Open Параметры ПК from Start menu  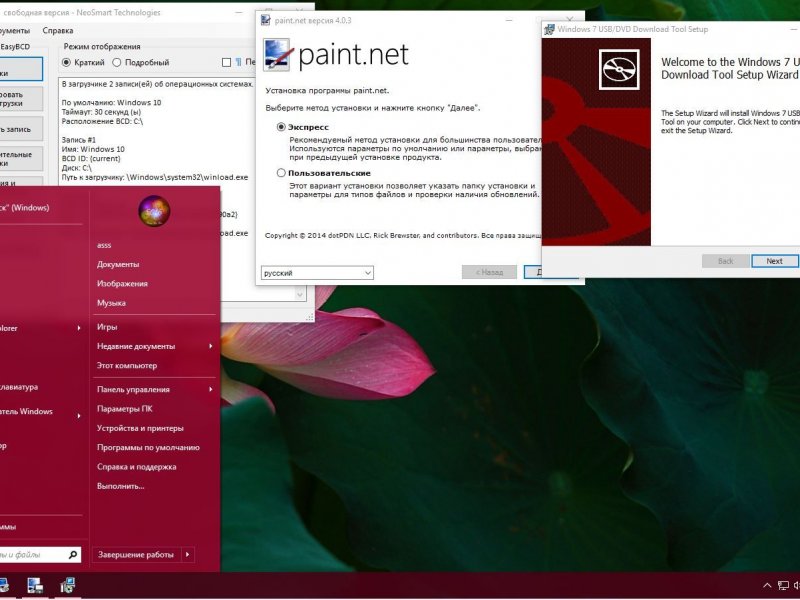[x=124, y=409]
